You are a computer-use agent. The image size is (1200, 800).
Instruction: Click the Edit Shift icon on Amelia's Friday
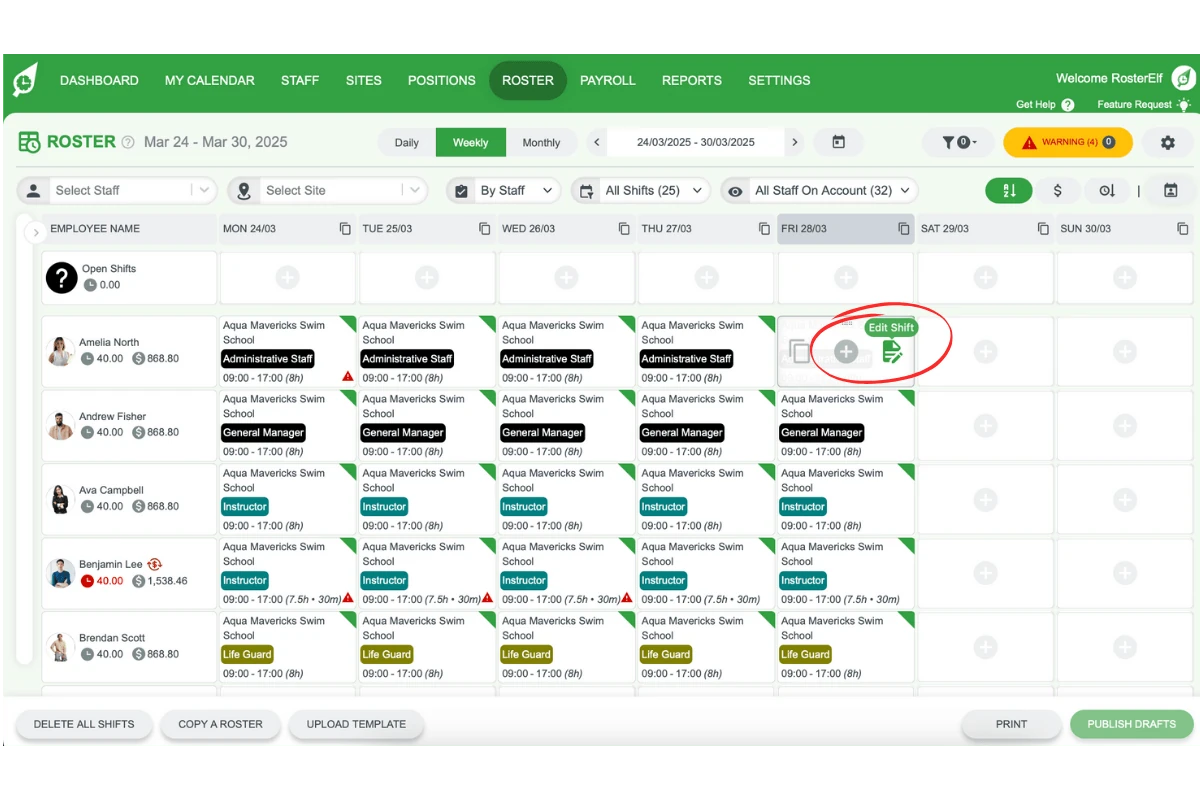pos(892,351)
